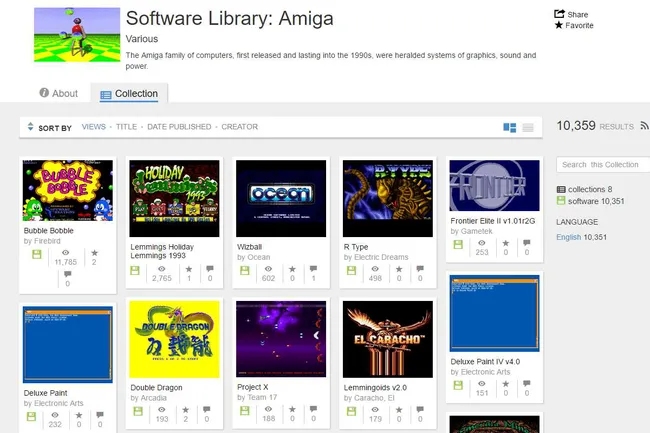Click the info icon beside About
This screenshot has height=433, width=650.
point(44,92)
